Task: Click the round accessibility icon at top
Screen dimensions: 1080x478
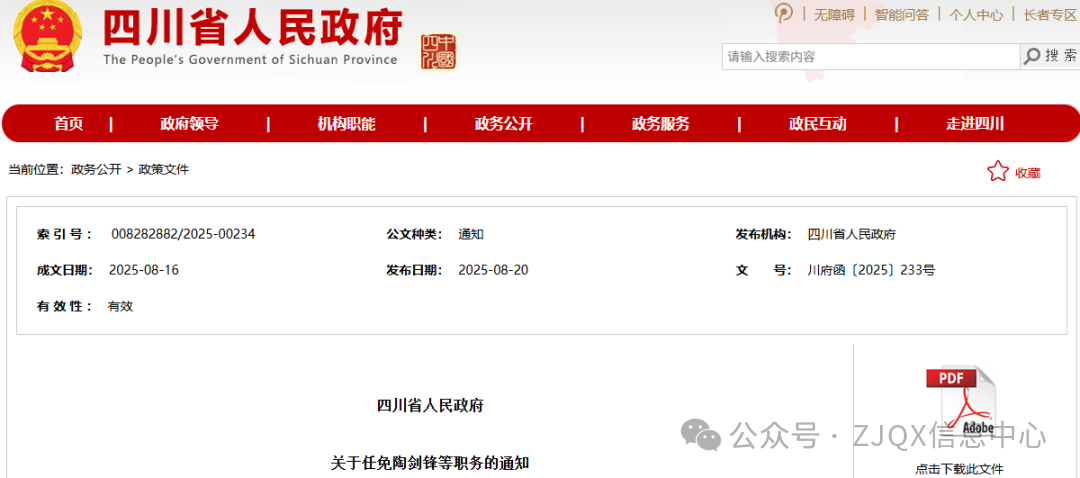Action: coord(784,14)
